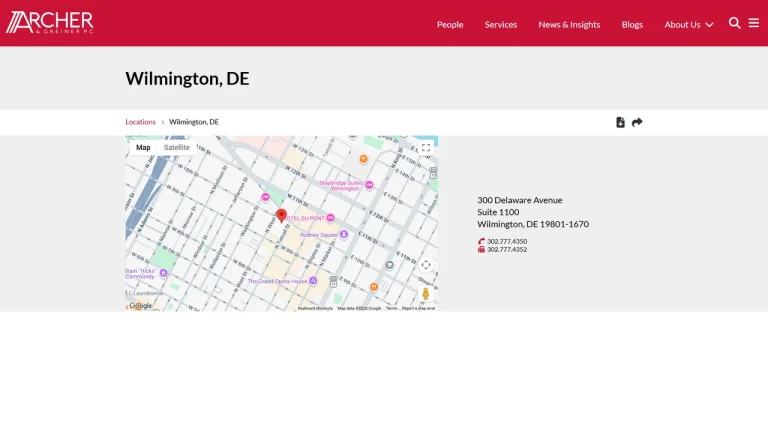Call phone number 302.777.4350
Screen dimensions: 768x432
507,241
